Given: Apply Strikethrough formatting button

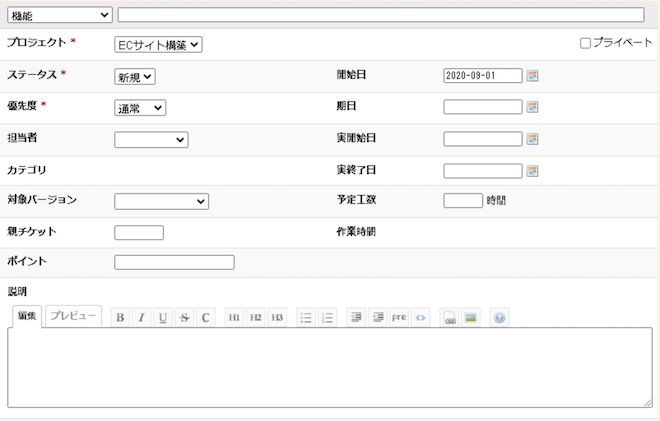Looking at the screenshot, I should click(x=184, y=317).
